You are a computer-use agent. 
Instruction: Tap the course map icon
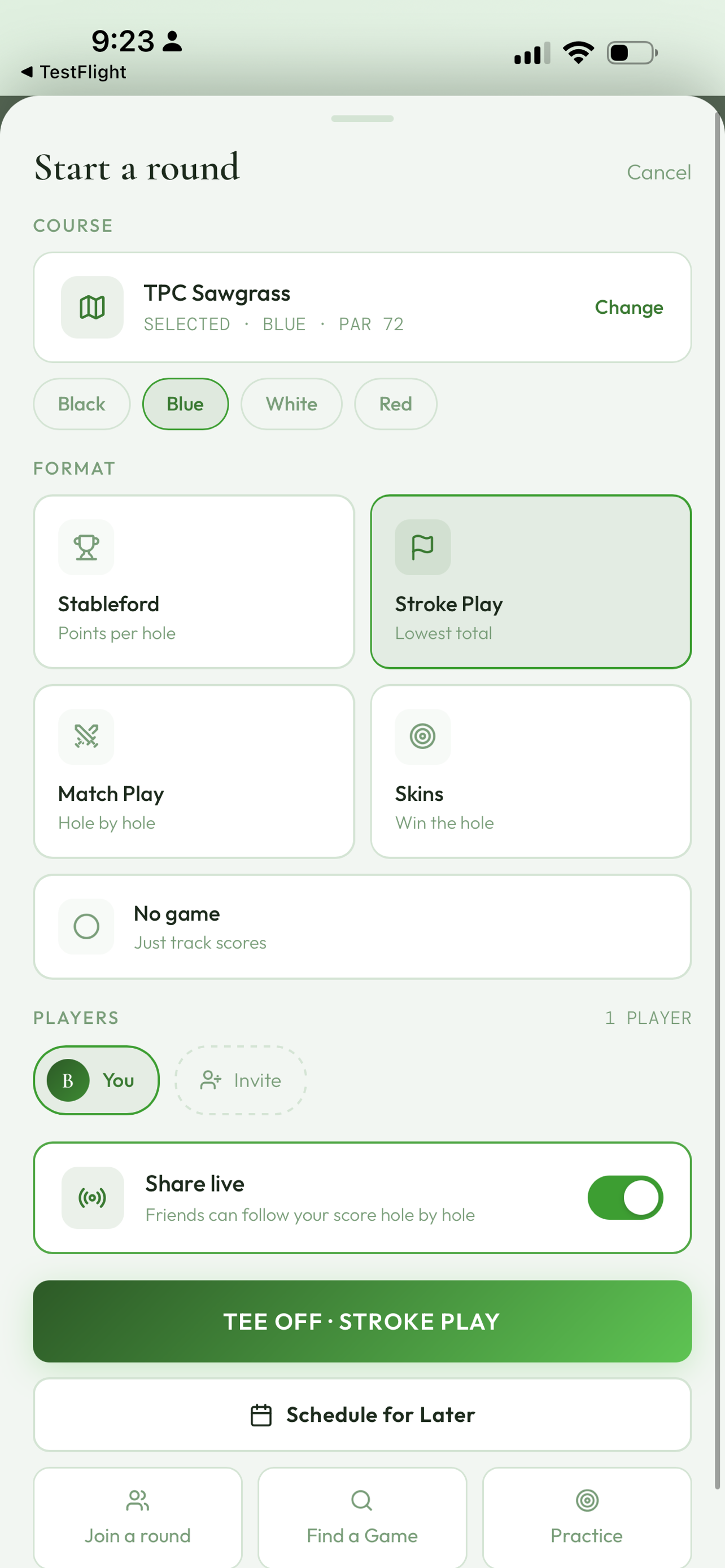click(92, 307)
